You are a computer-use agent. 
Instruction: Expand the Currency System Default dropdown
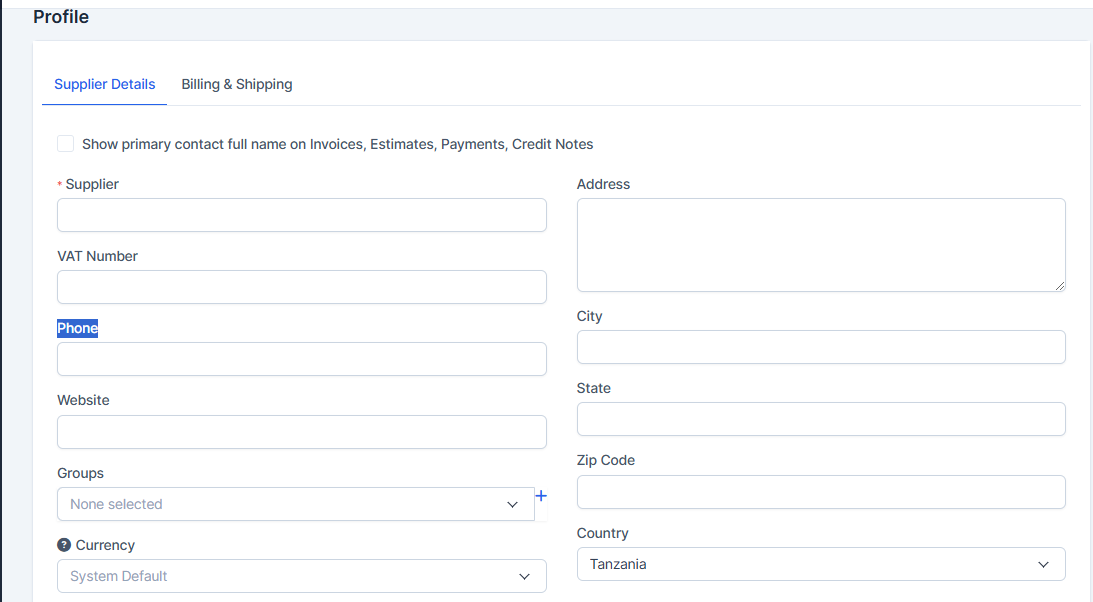coord(301,576)
